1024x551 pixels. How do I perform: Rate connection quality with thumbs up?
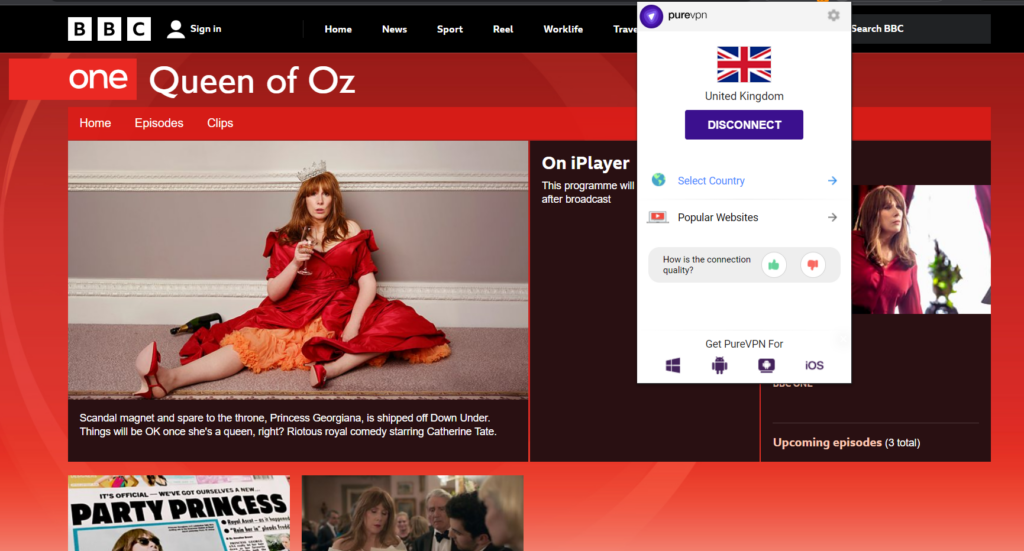pos(773,265)
